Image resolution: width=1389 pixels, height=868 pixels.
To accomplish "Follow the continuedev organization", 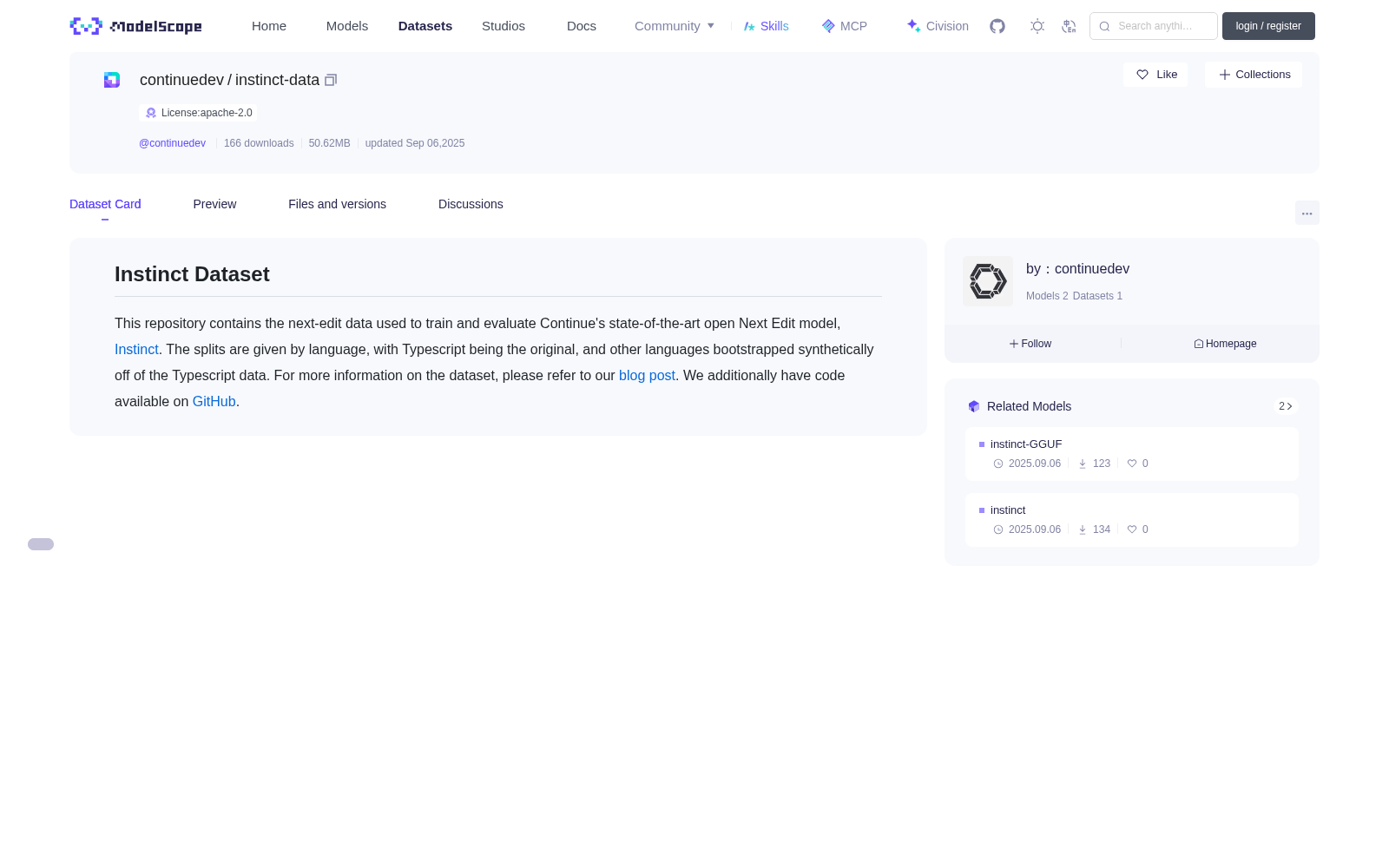I will (x=1030, y=344).
